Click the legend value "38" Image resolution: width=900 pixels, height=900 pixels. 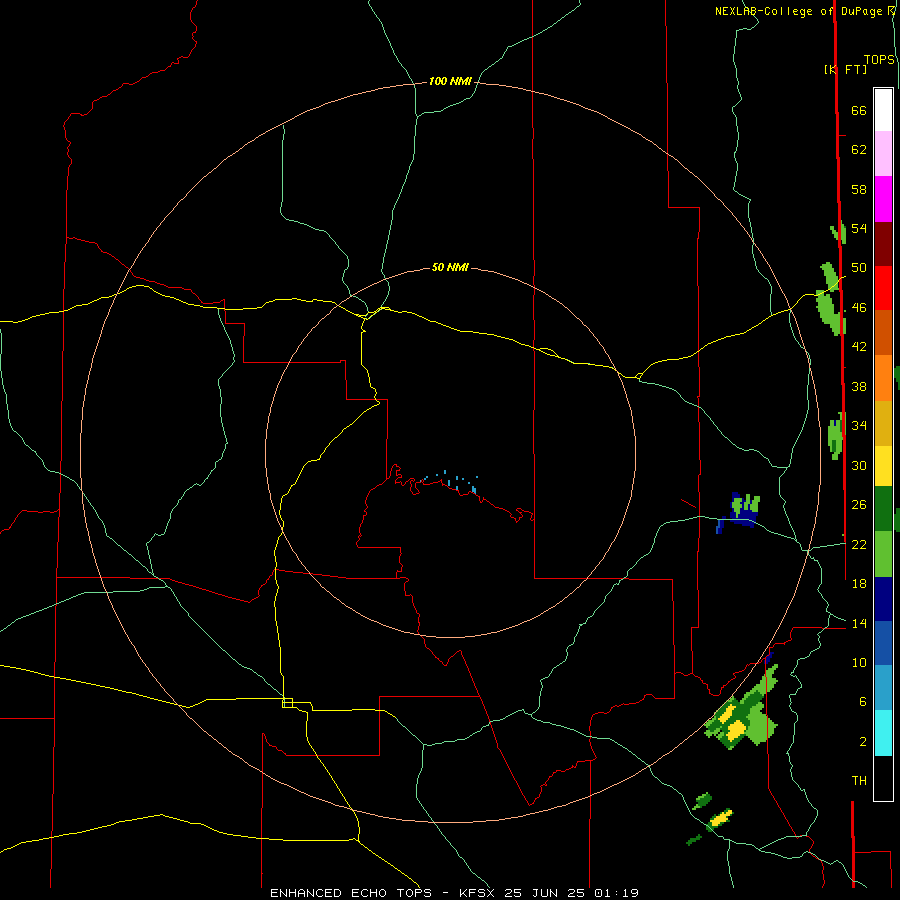(859, 386)
